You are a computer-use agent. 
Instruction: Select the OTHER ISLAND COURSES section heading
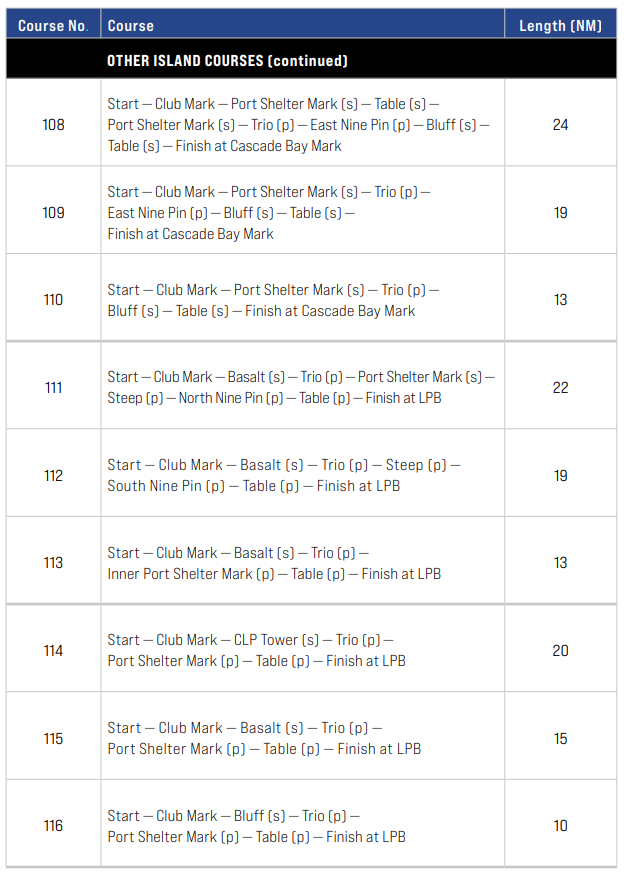pyautogui.click(x=227, y=60)
